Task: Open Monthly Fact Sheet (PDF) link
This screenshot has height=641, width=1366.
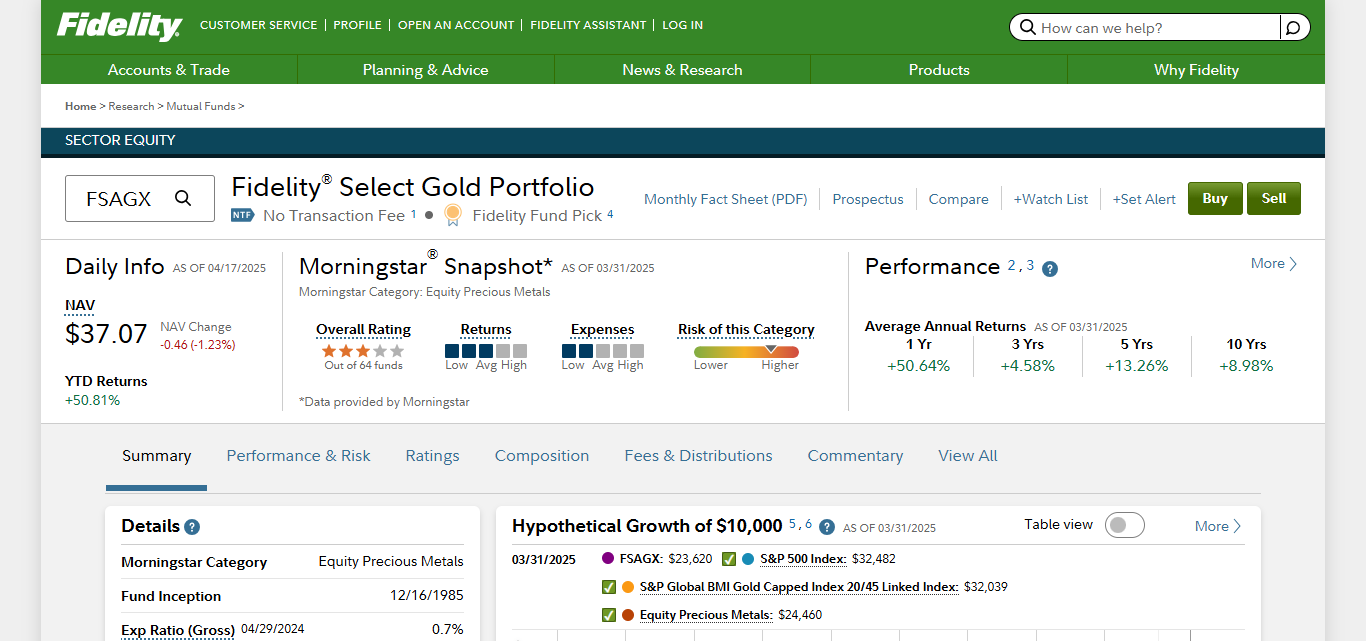Action: [x=725, y=199]
